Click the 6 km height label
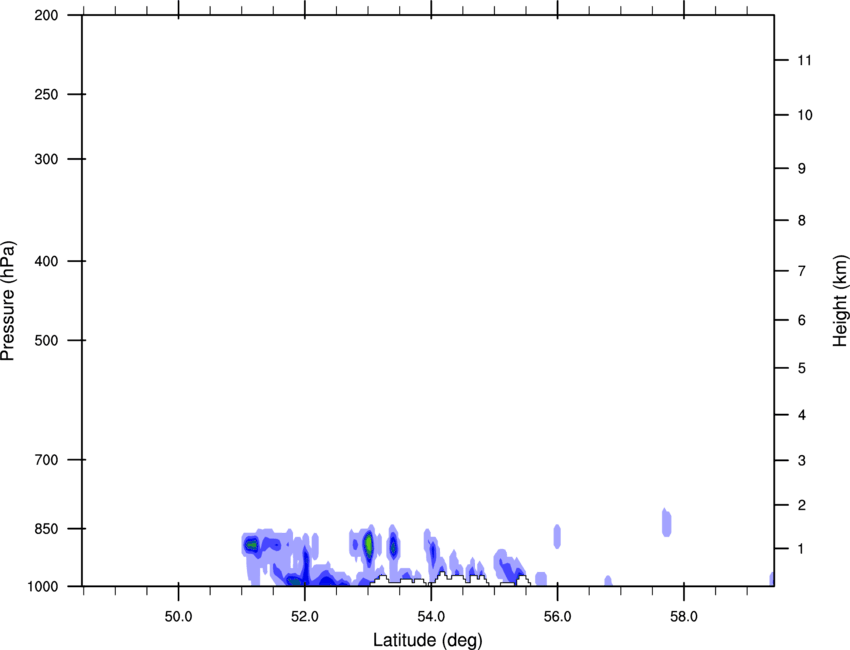Viewport: 850px width, 650px height. pyautogui.click(x=802, y=320)
